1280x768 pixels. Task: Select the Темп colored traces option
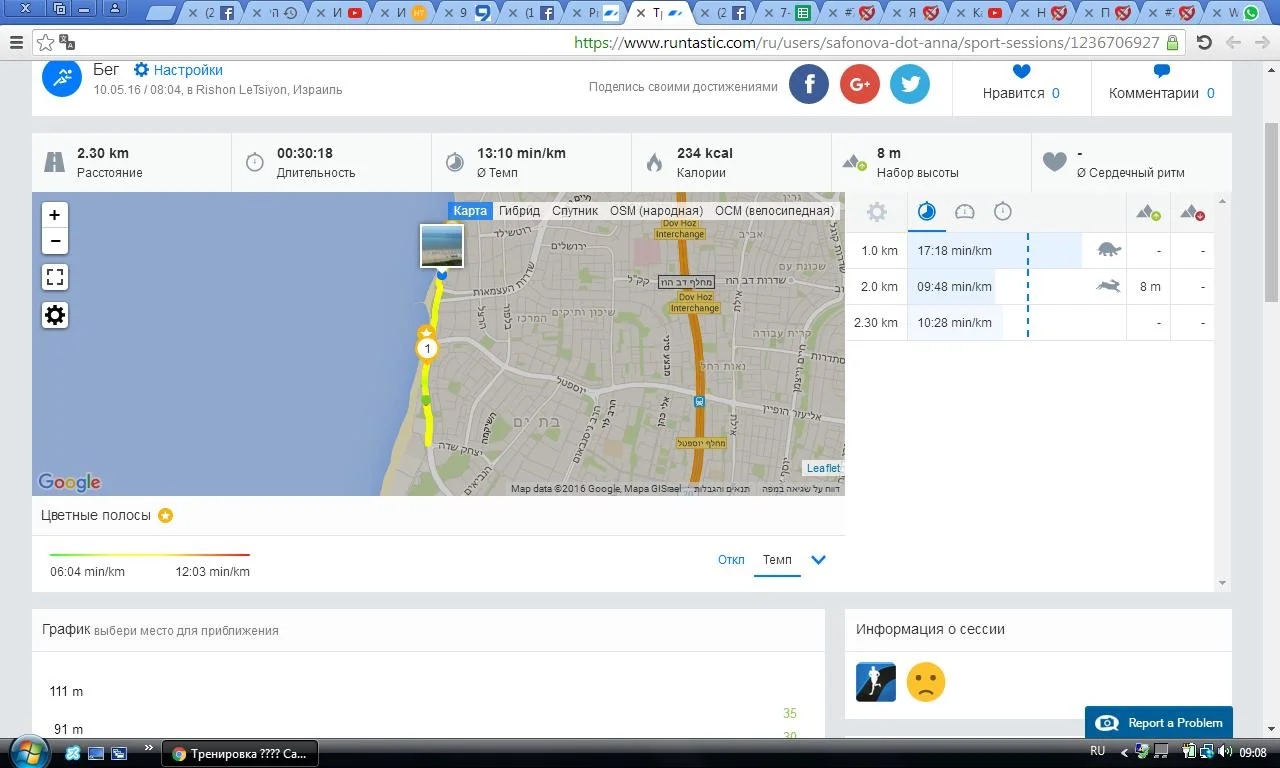coord(777,560)
